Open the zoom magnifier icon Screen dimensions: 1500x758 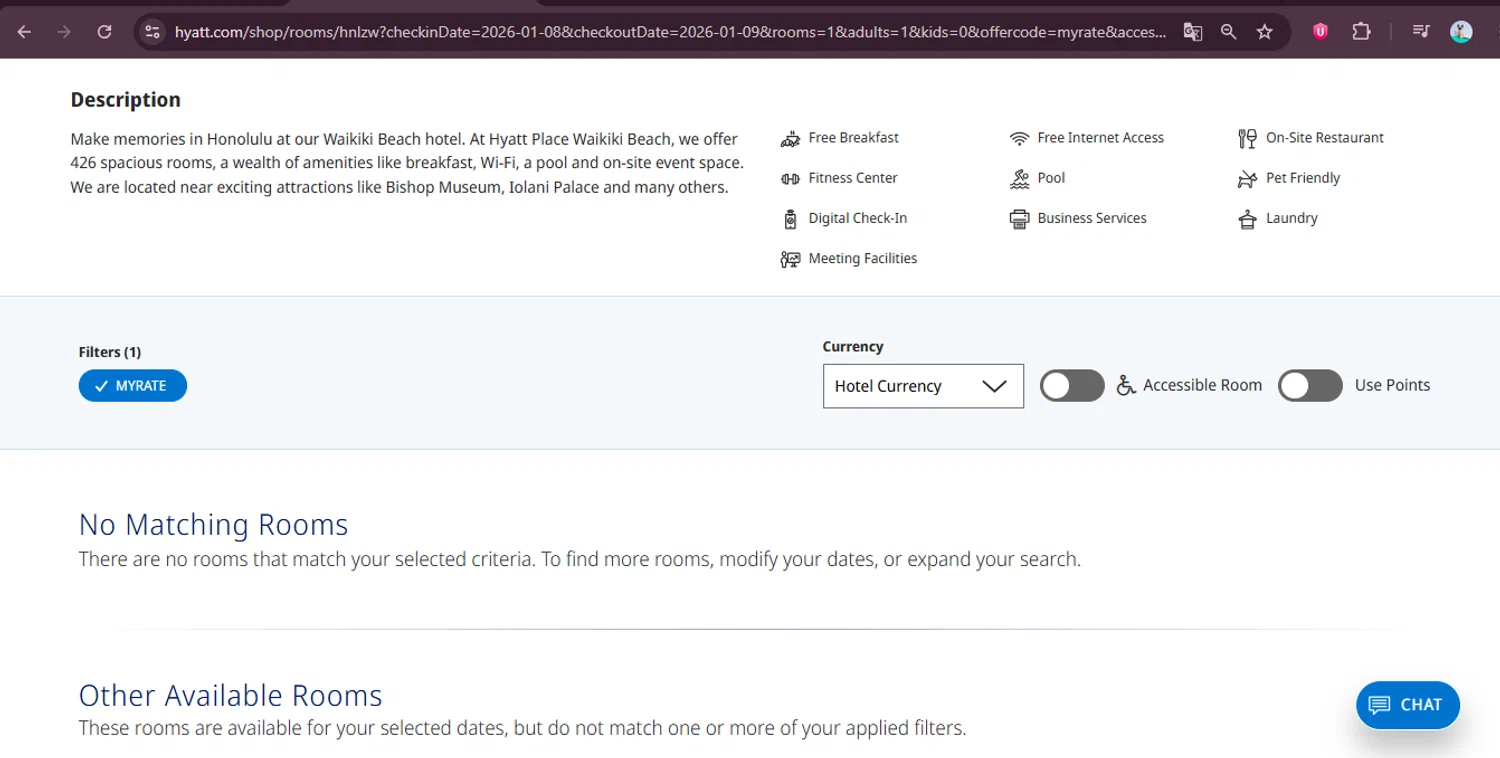point(1228,32)
